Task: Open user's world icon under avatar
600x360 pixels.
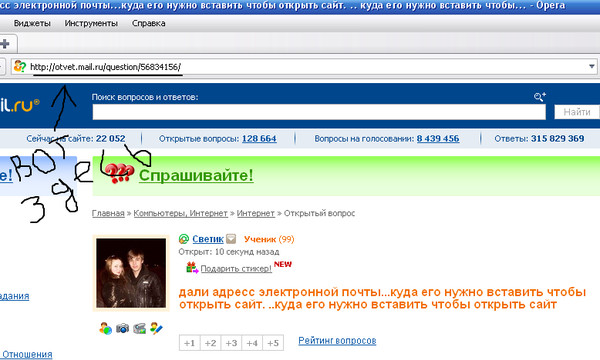Action: tap(105, 328)
